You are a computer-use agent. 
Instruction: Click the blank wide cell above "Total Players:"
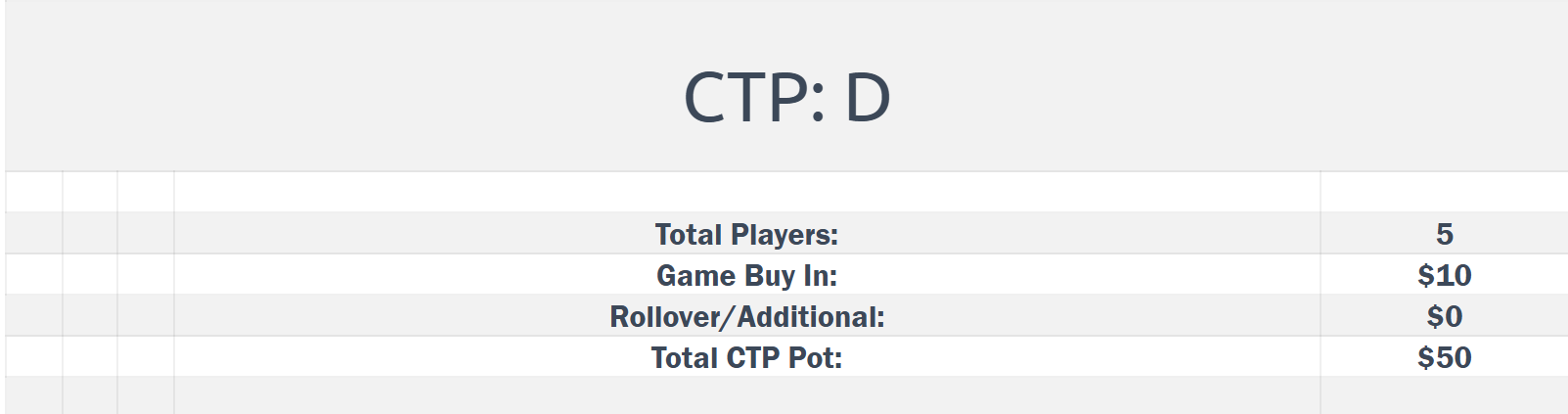point(746,192)
